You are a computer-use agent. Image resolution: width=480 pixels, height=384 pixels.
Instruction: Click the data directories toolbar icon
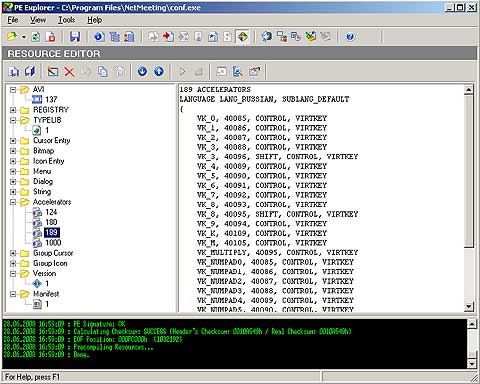click(x=115, y=37)
